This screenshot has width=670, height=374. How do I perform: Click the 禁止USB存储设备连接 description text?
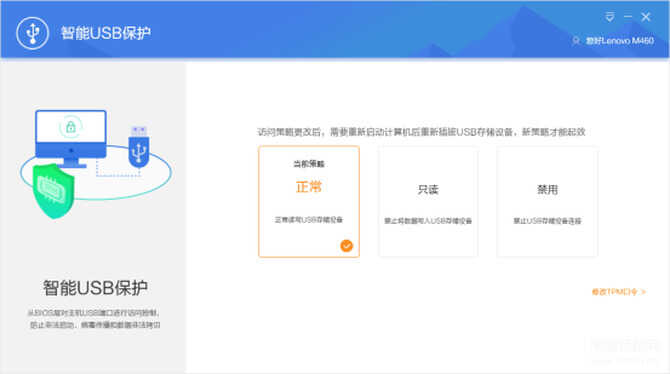[x=547, y=221]
